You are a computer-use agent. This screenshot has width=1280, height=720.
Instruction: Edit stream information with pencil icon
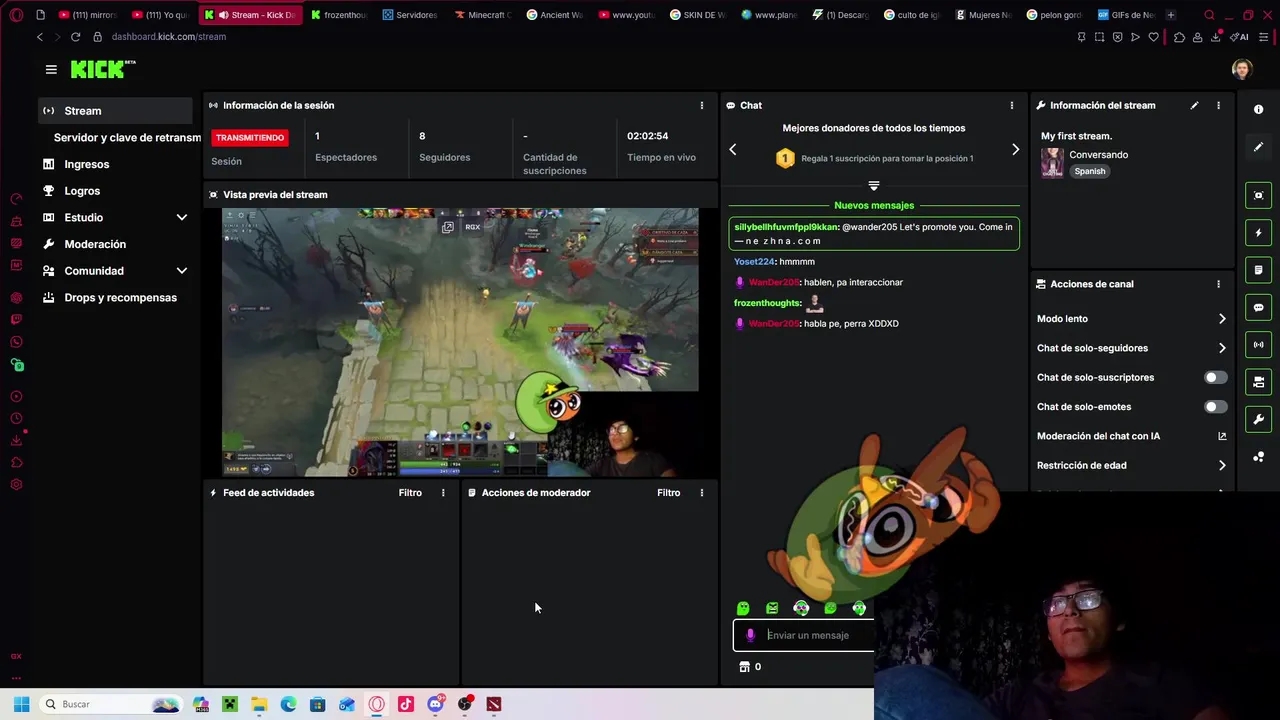pyautogui.click(x=1194, y=105)
